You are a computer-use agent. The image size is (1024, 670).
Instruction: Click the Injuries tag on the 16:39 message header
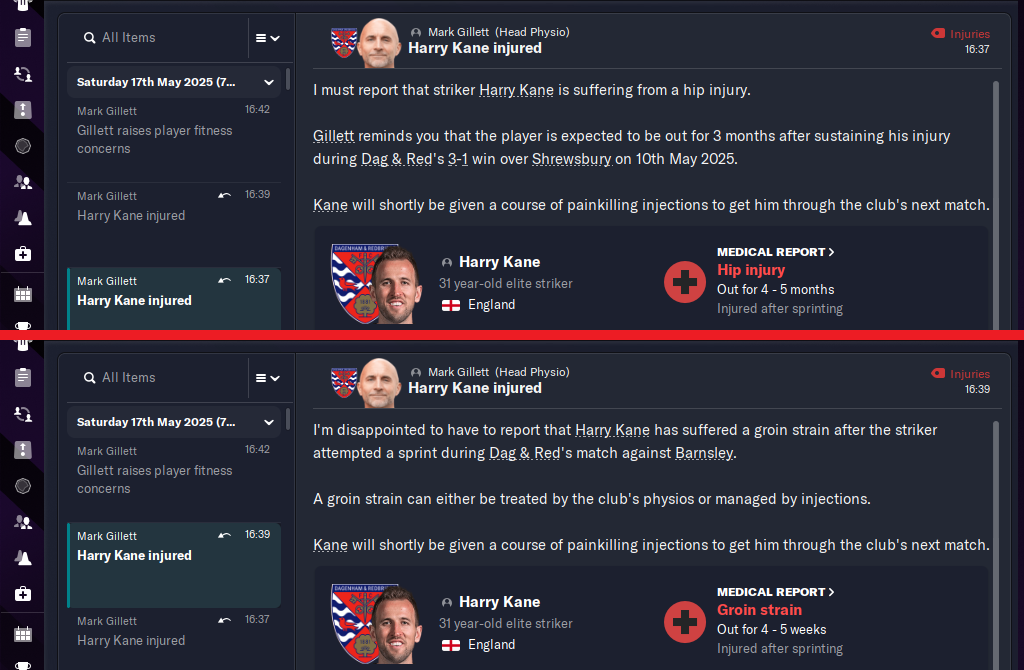click(960, 373)
